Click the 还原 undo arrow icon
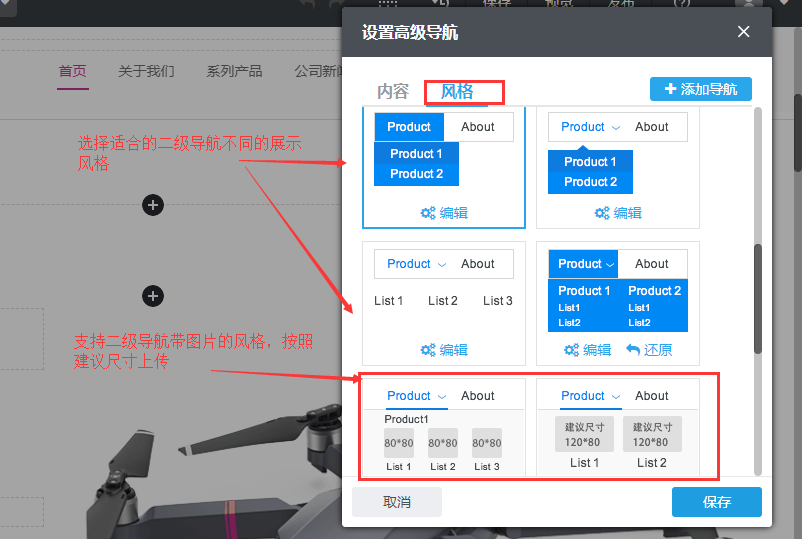802x539 pixels. click(x=633, y=350)
